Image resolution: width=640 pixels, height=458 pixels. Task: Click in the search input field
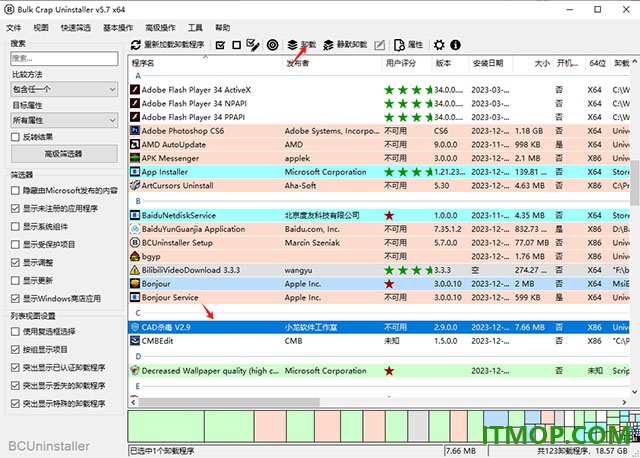point(64,58)
